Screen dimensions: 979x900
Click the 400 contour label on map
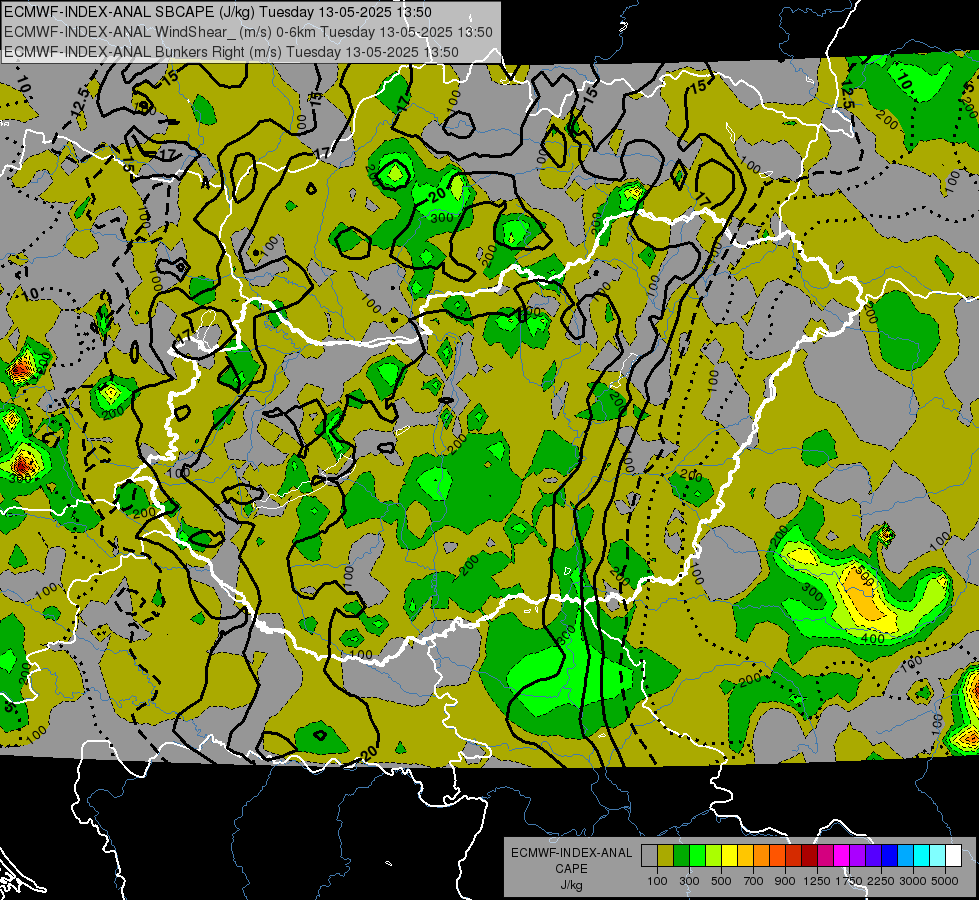point(872,638)
